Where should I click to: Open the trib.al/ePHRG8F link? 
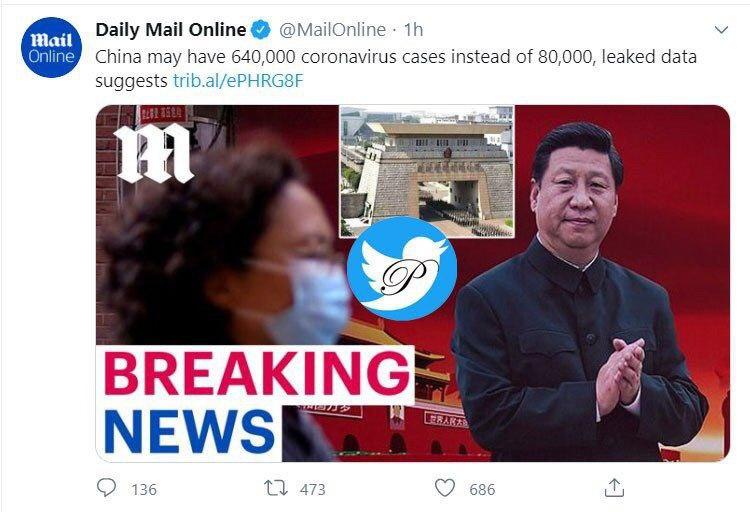tap(238, 80)
